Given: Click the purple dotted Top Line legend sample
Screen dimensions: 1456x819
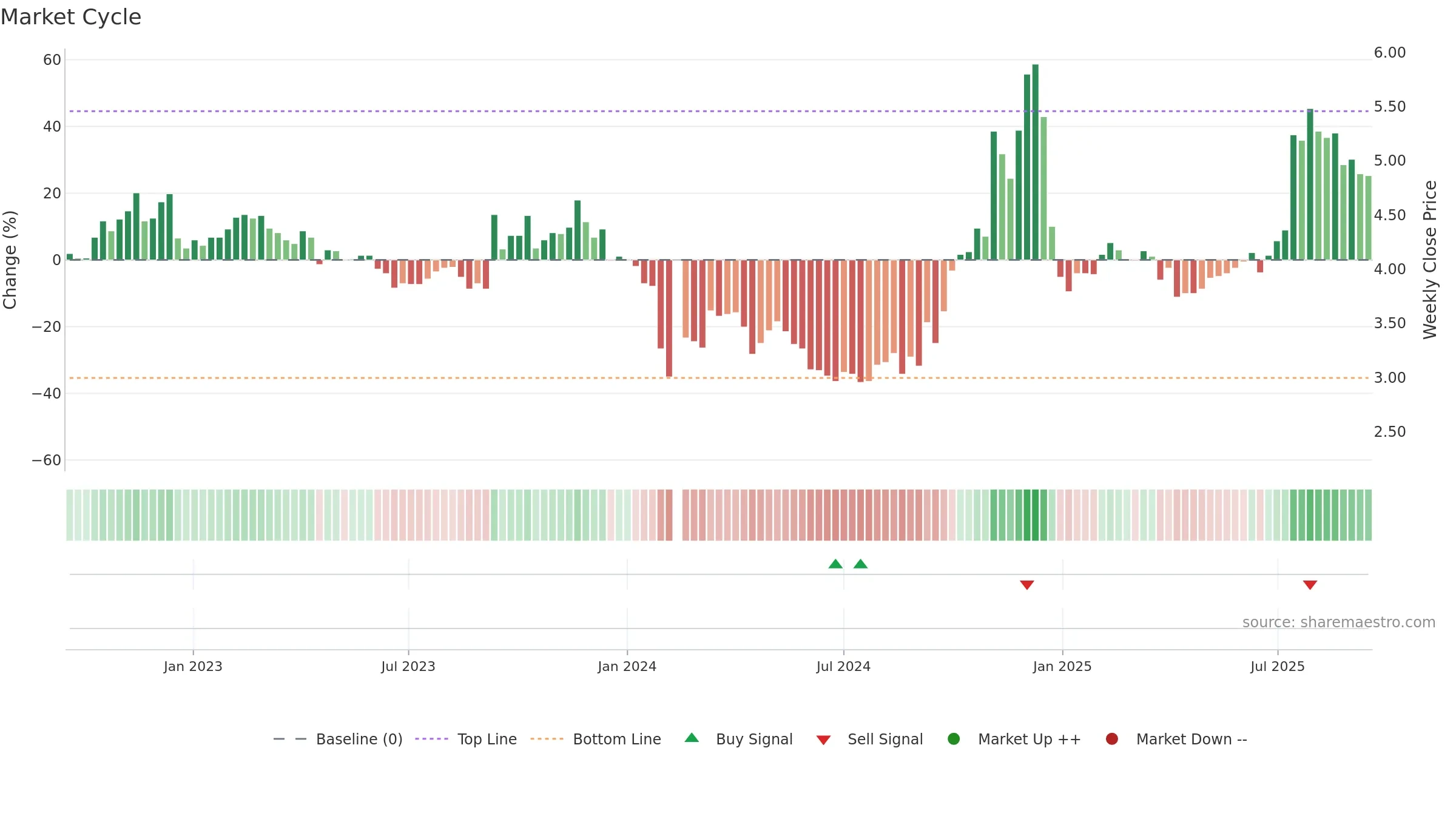Looking at the screenshot, I should pyautogui.click(x=431, y=739).
